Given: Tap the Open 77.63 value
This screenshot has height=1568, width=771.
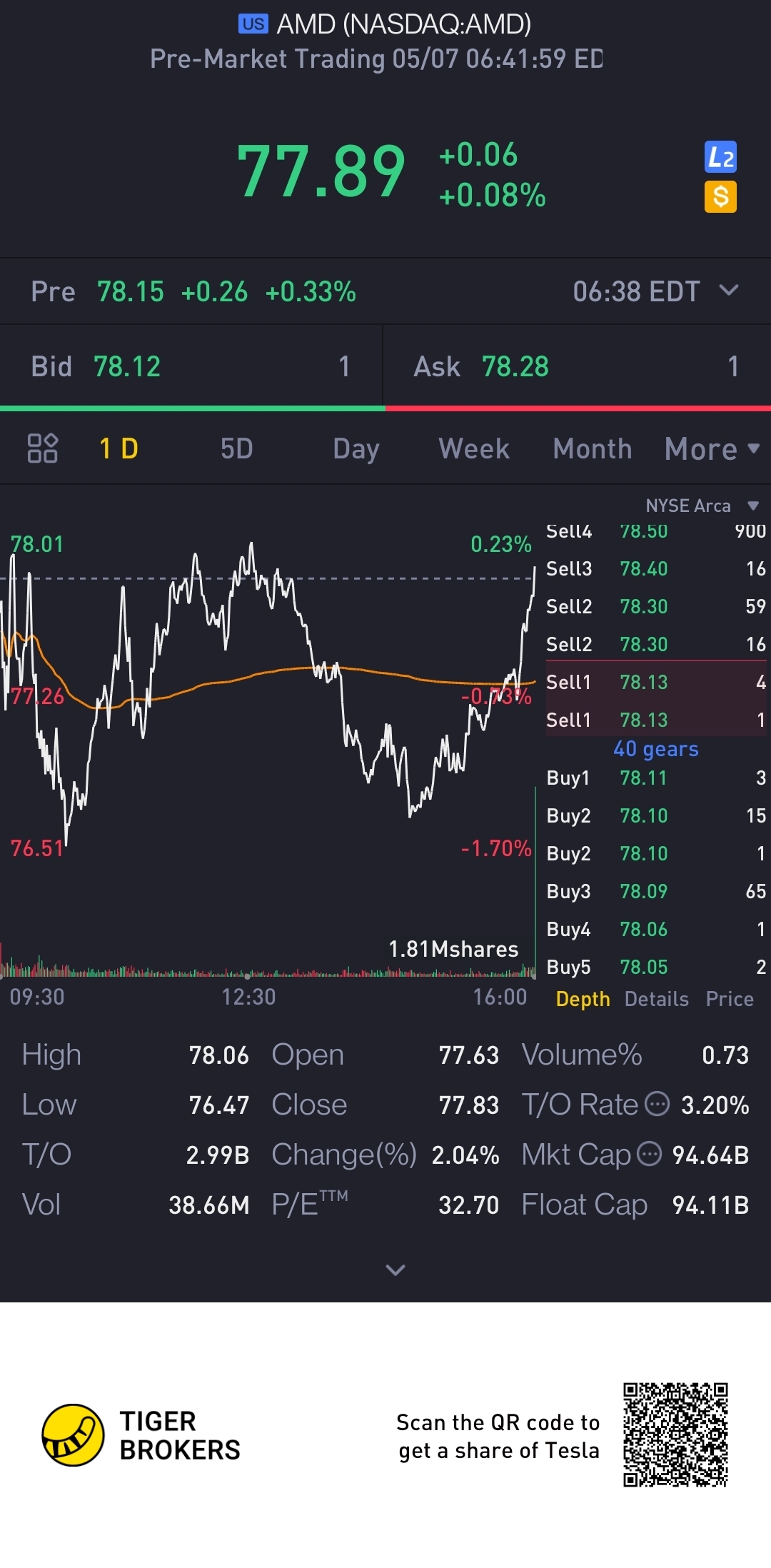Looking at the screenshot, I should pyautogui.click(x=468, y=1055).
